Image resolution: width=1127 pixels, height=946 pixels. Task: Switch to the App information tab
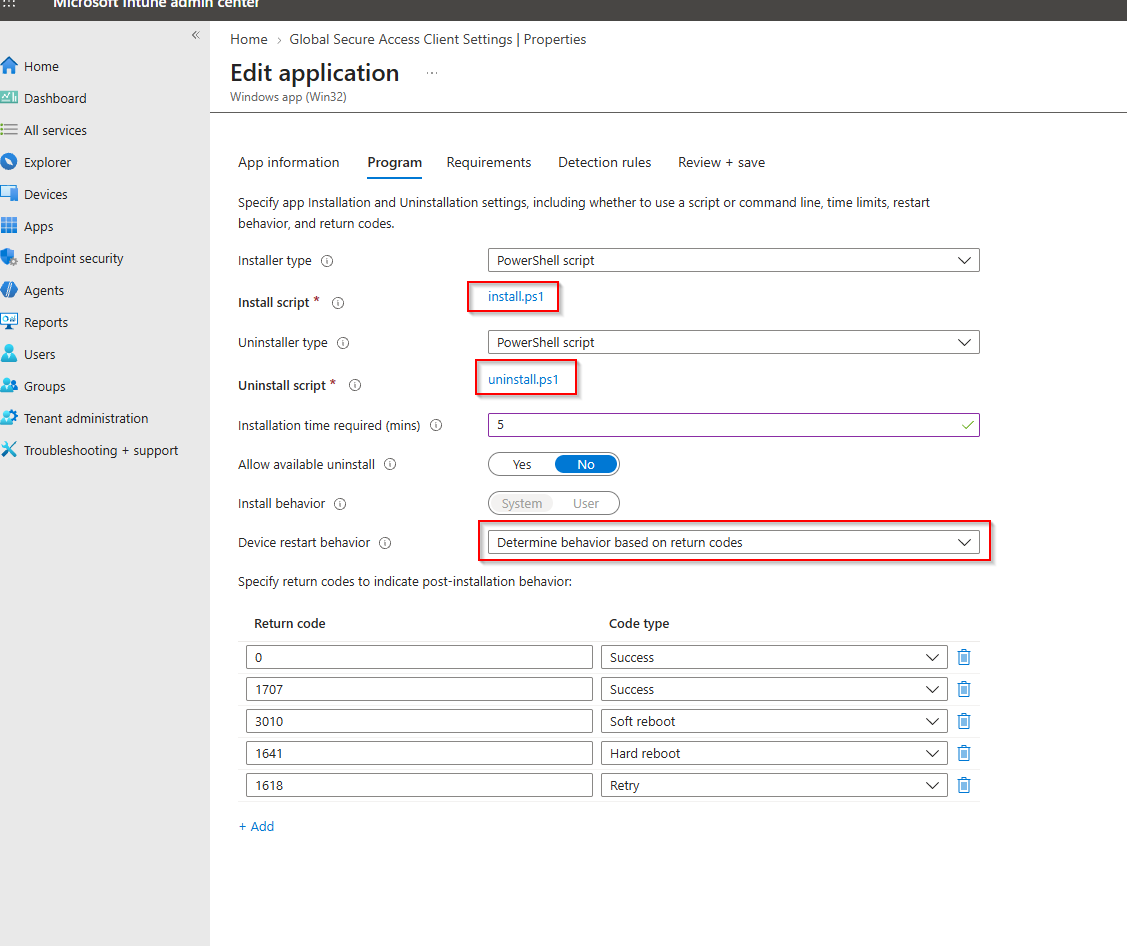[288, 162]
